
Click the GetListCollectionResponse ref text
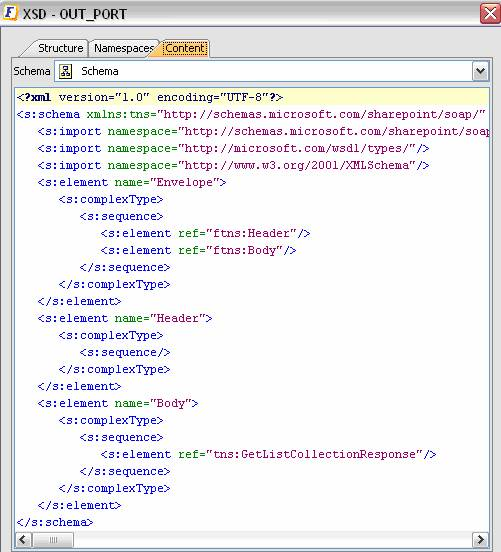314,454
